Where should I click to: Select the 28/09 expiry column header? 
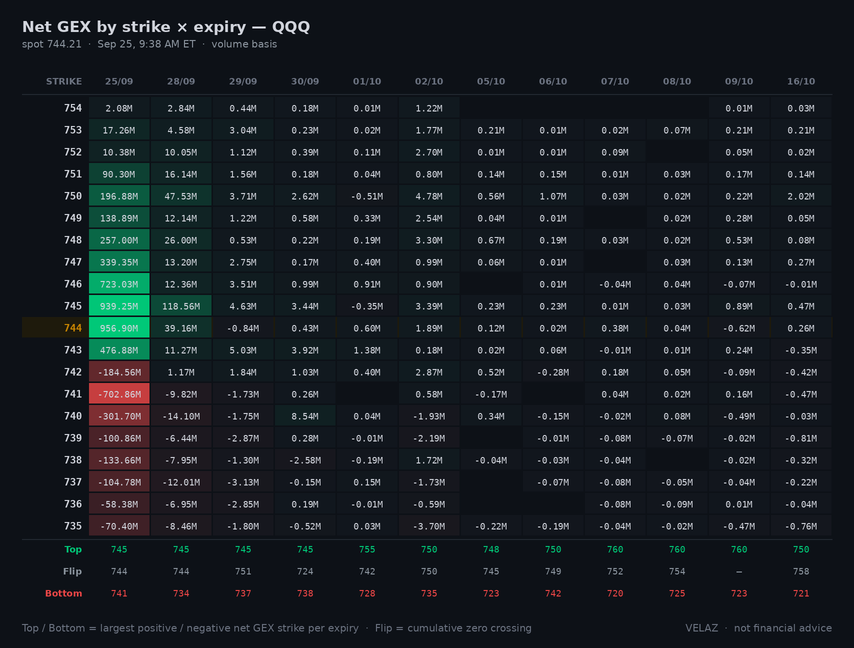click(181, 81)
